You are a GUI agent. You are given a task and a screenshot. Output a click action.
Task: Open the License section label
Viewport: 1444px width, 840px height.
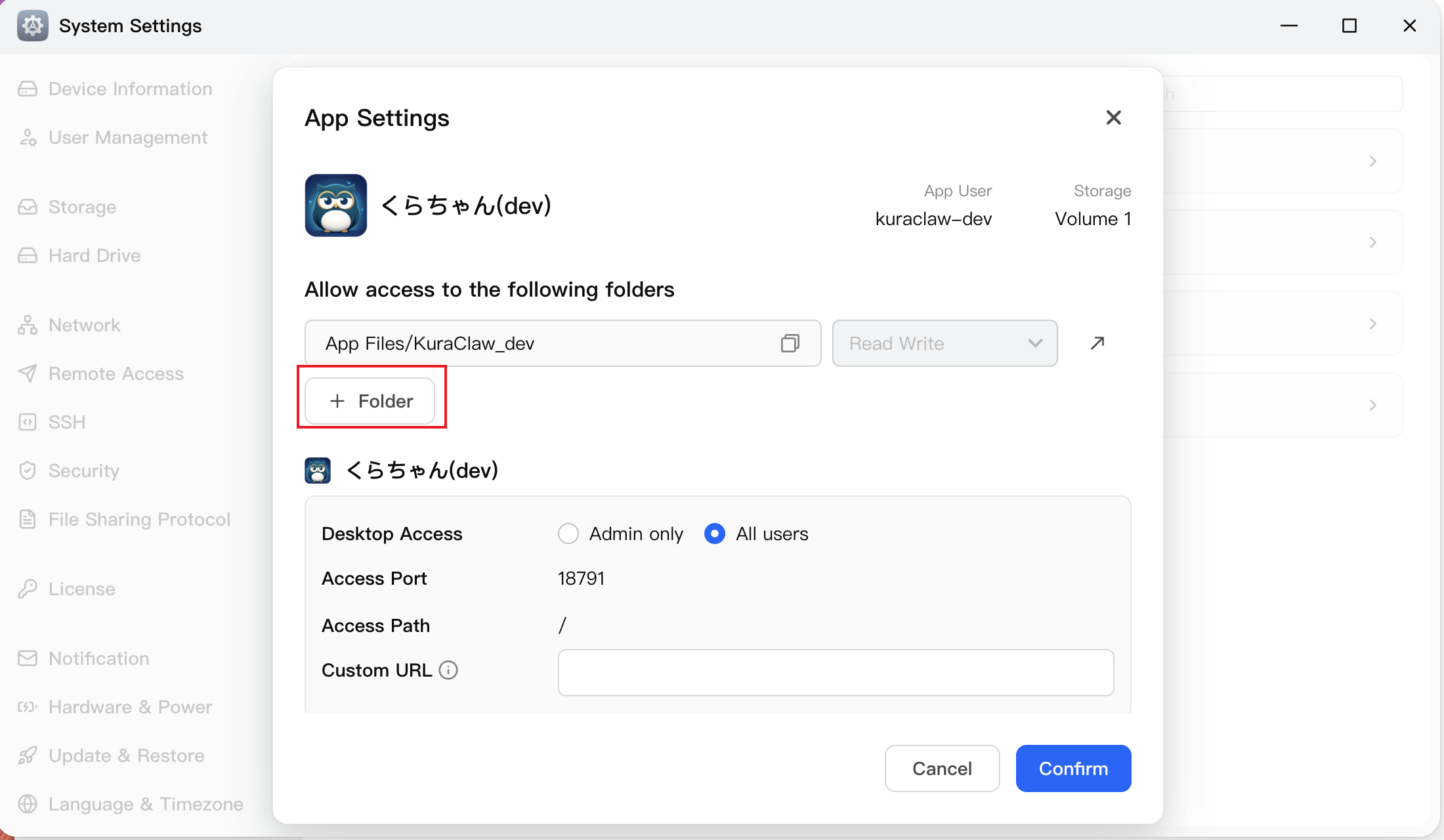pos(82,589)
